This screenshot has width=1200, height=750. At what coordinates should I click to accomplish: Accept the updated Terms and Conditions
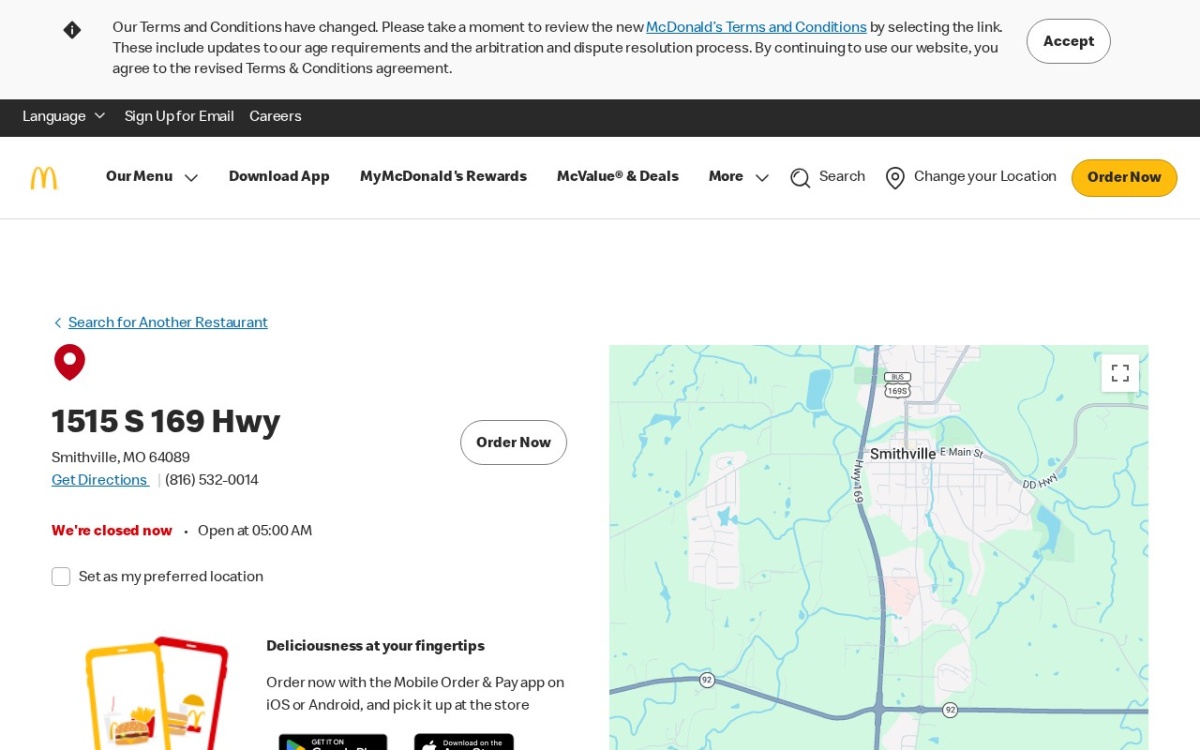click(1068, 41)
